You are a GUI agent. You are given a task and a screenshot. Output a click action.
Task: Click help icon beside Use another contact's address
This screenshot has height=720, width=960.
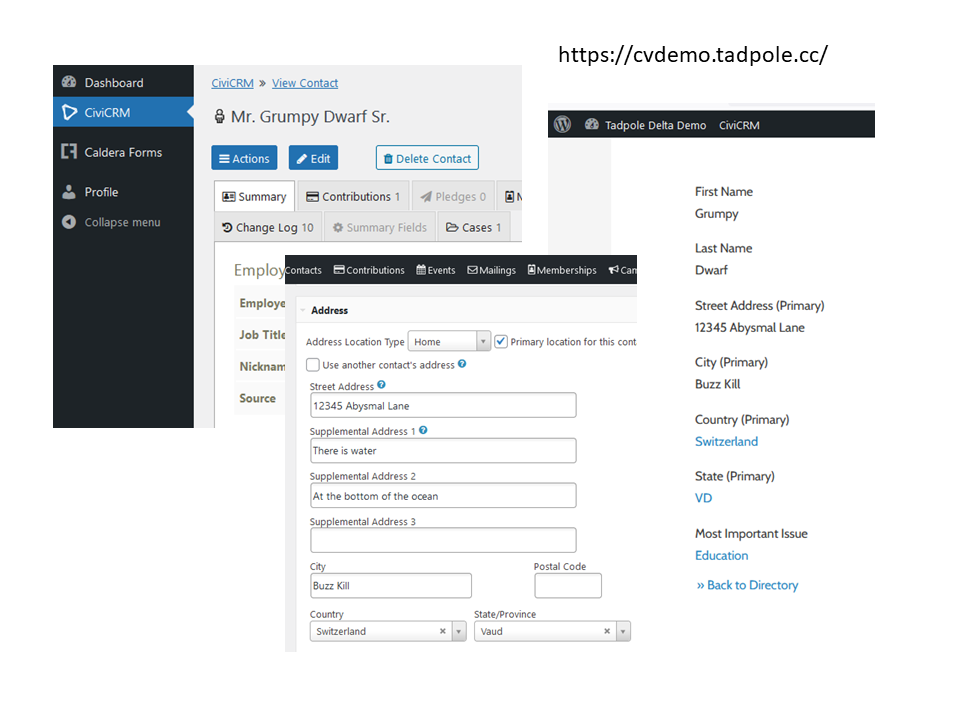462,364
